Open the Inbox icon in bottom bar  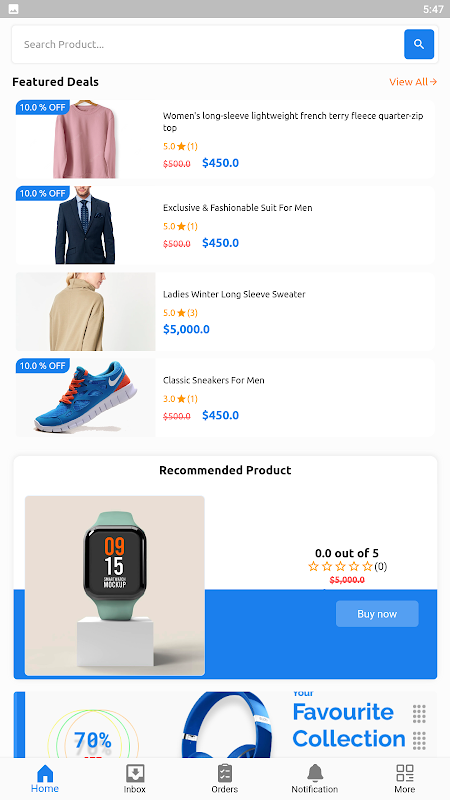click(x=135, y=773)
